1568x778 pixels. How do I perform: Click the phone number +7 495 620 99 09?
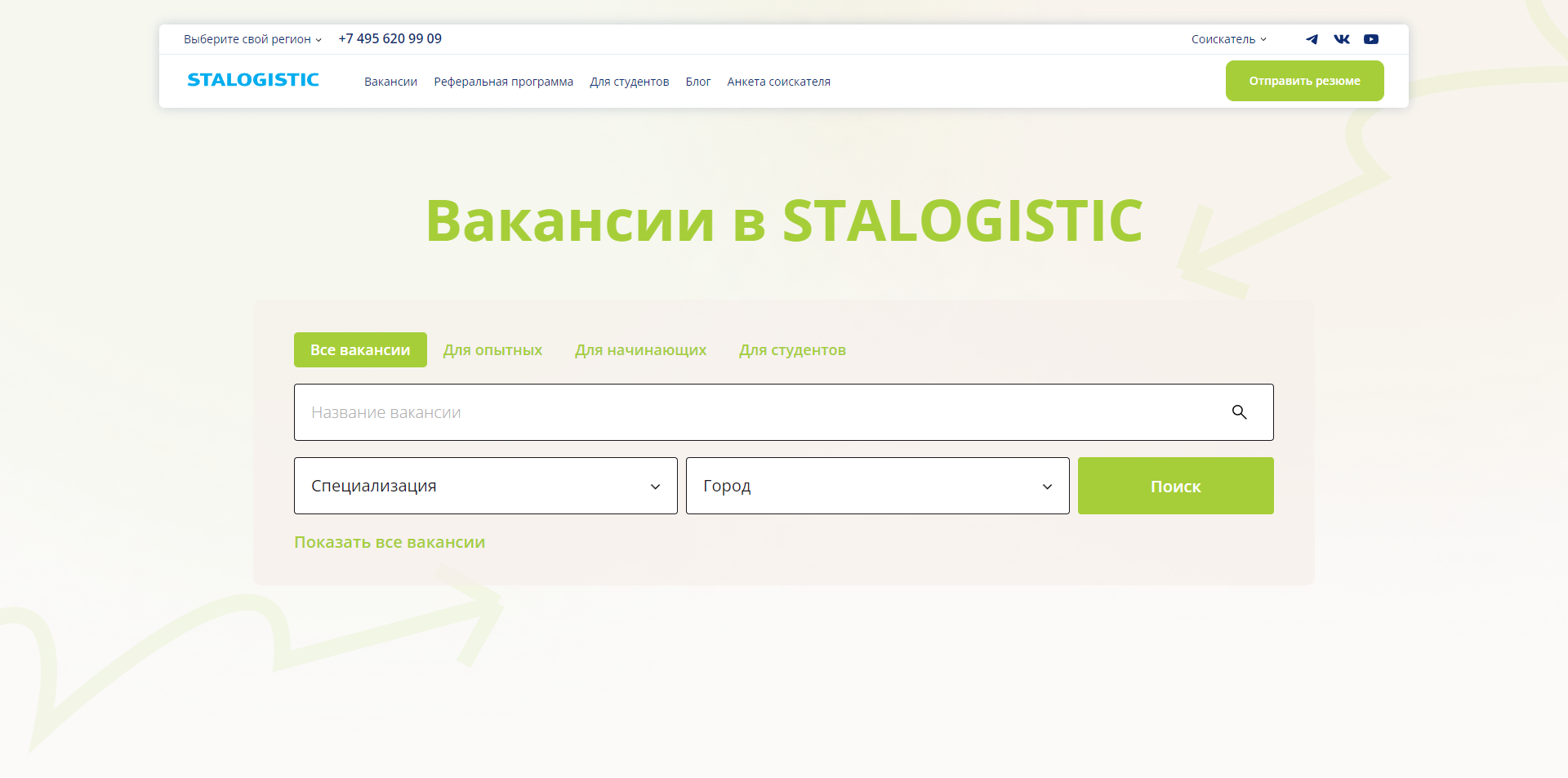(390, 38)
